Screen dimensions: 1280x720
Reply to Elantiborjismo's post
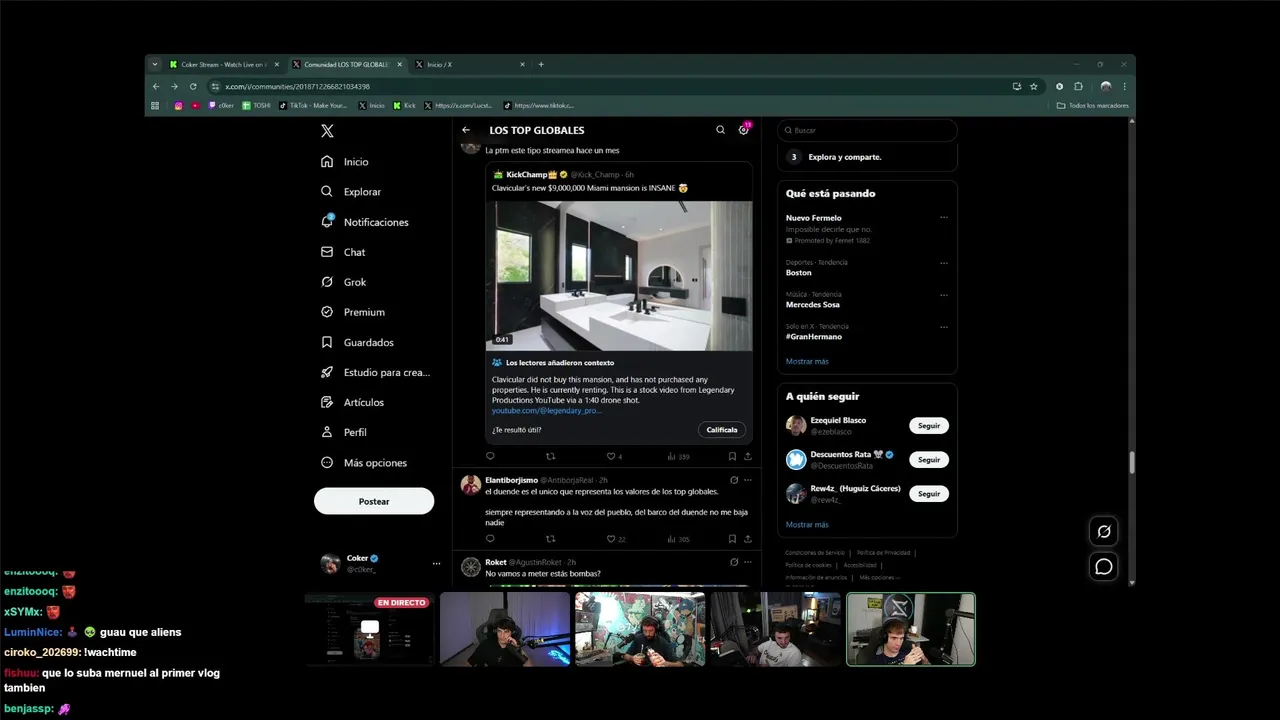coord(490,539)
